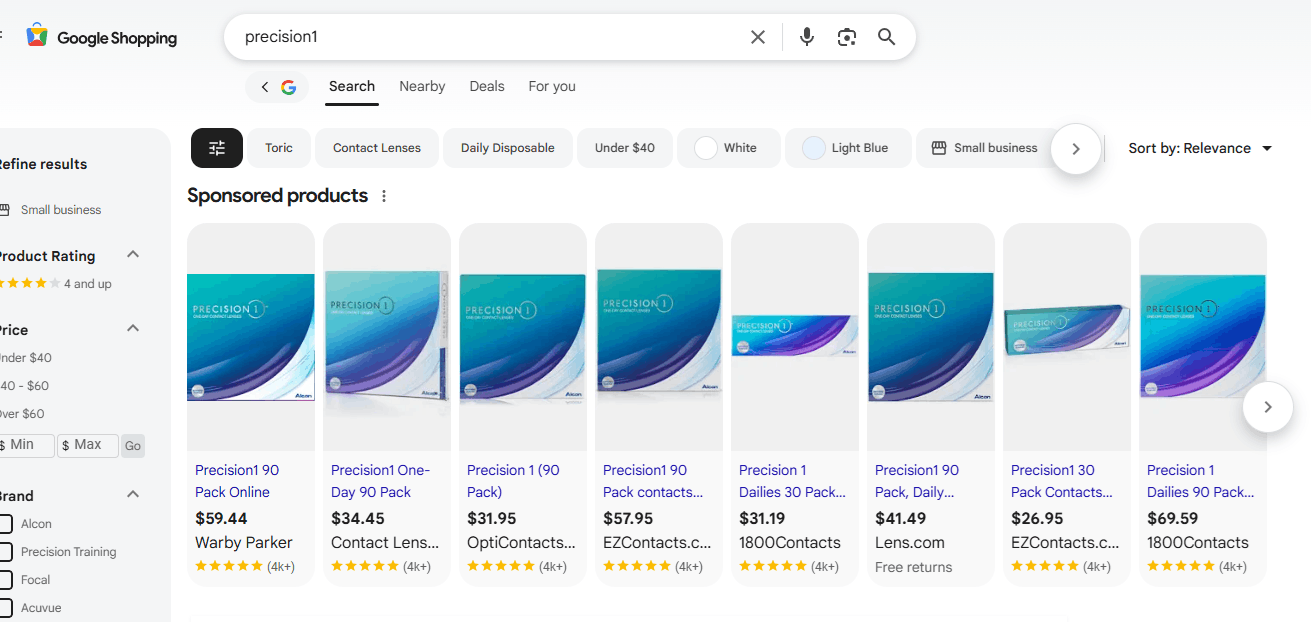Open the For you tab
The height and width of the screenshot is (622, 1311).
pyautogui.click(x=552, y=87)
